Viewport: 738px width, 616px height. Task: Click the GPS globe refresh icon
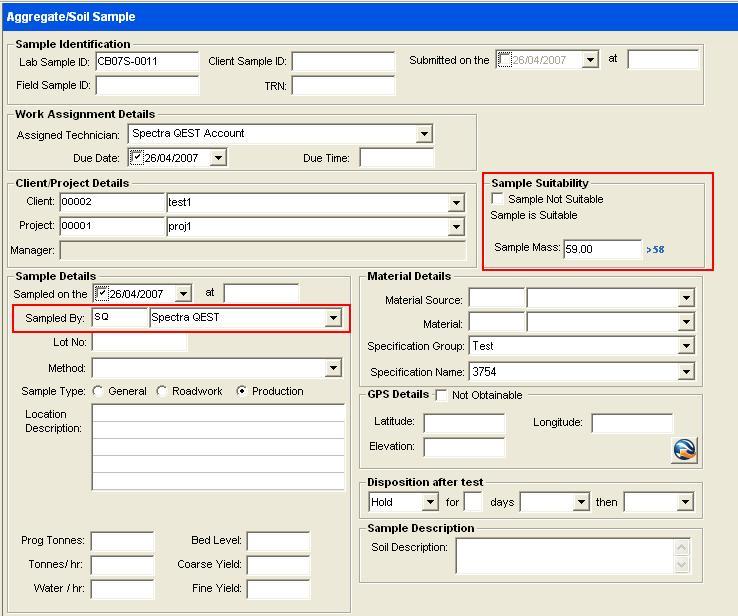pos(684,450)
